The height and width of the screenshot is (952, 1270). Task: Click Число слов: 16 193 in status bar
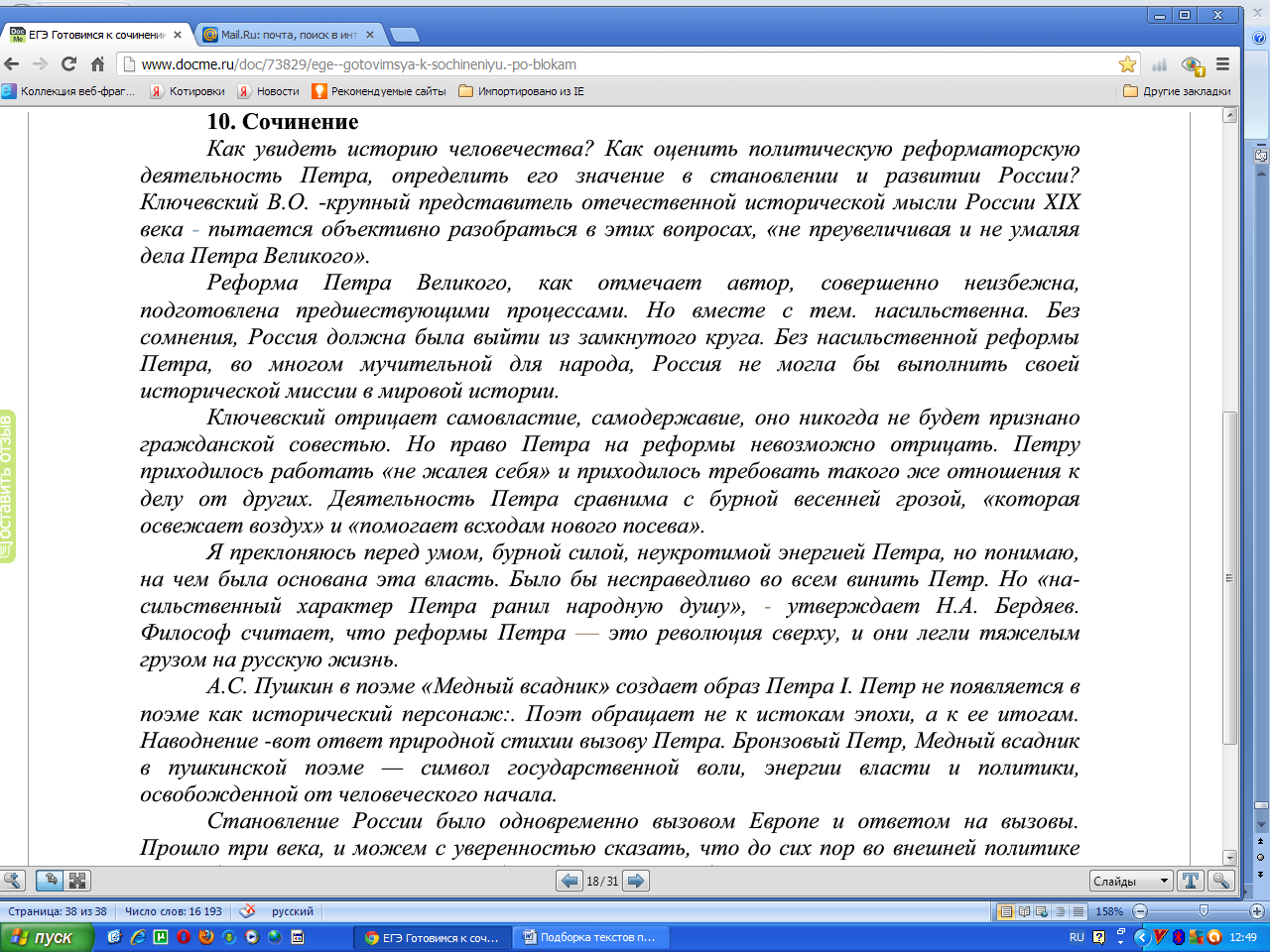click(x=174, y=911)
